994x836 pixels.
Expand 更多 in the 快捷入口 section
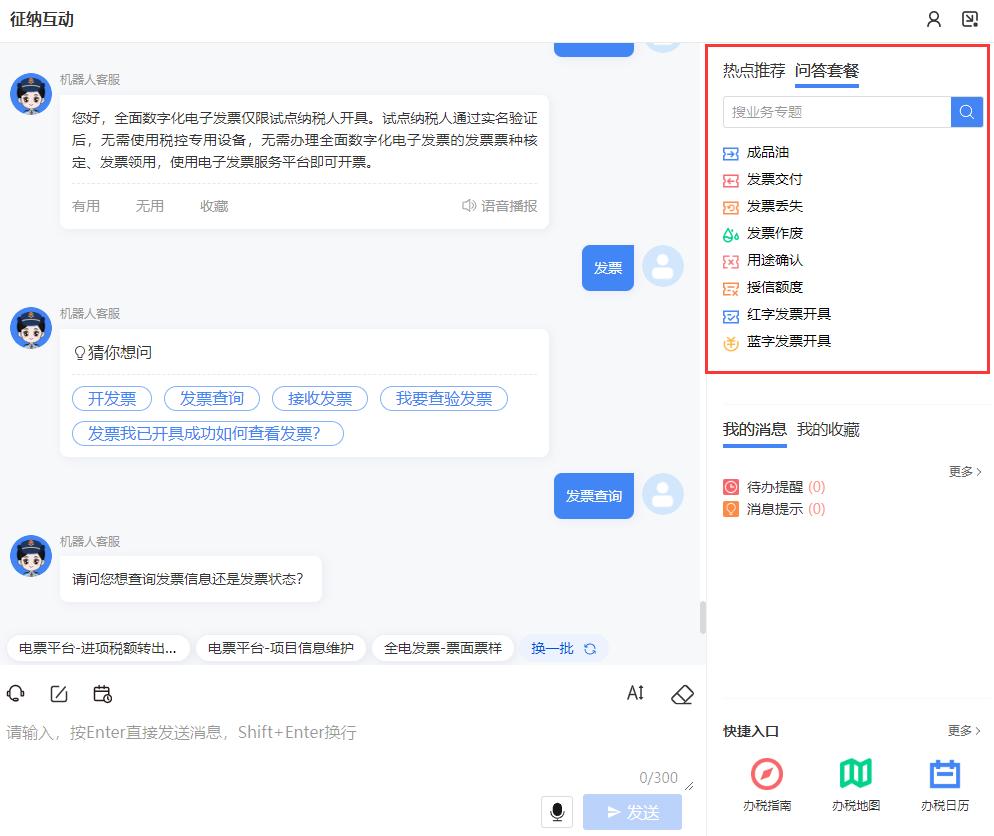click(964, 731)
